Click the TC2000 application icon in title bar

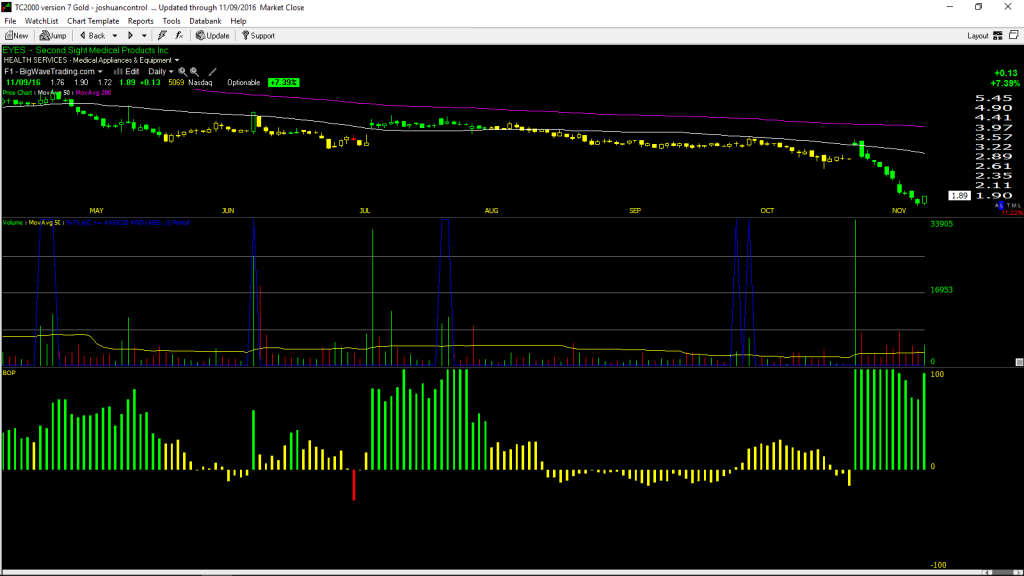pos(7,7)
